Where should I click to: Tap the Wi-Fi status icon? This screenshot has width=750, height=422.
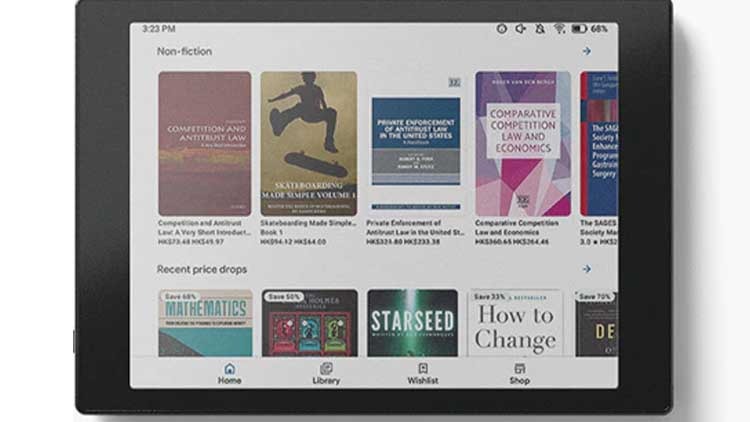click(x=559, y=29)
